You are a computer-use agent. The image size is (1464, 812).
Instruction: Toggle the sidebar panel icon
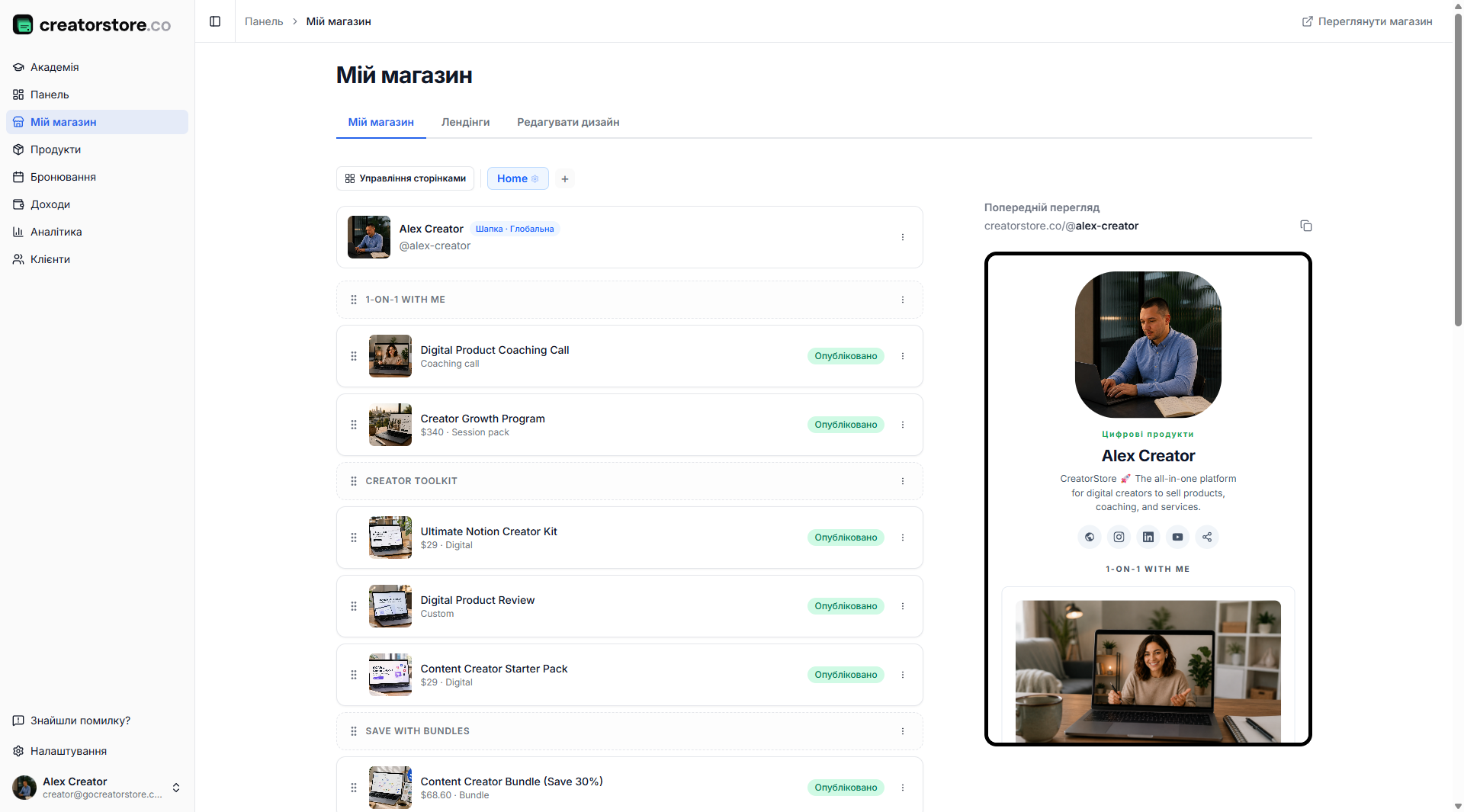pyautogui.click(x=215, y=21)
